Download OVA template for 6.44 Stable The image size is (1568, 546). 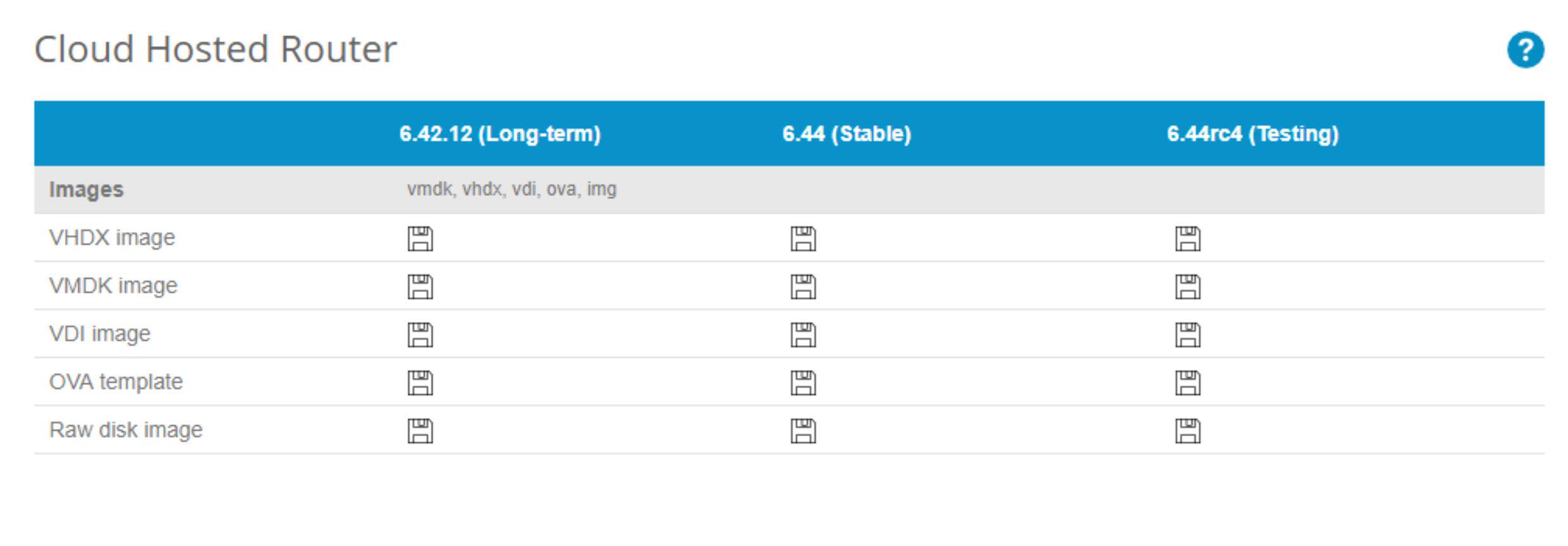pos(804,383)
